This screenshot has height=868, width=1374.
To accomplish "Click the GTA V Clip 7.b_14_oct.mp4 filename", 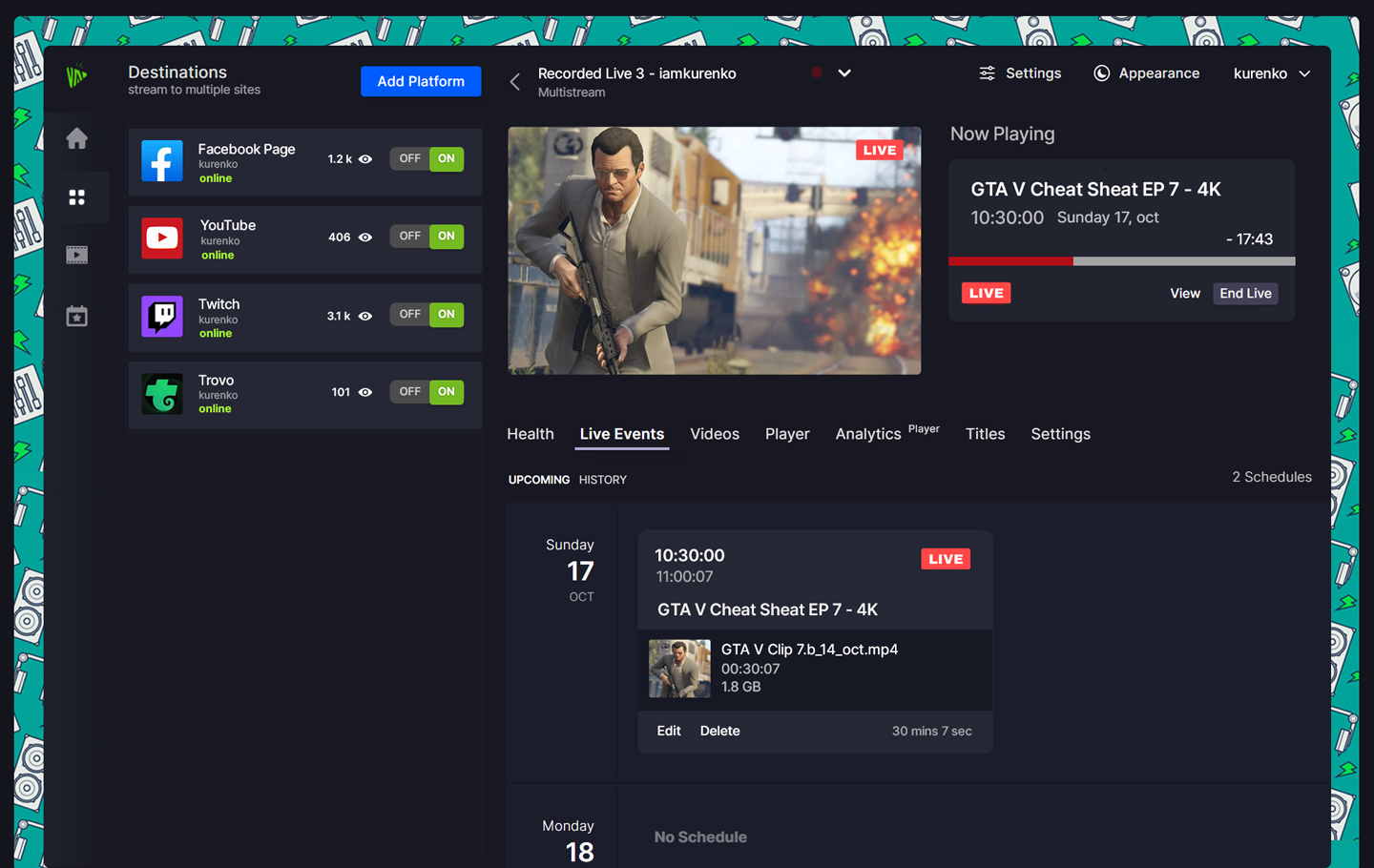I will pyautogui.click(x=809, y=650).
